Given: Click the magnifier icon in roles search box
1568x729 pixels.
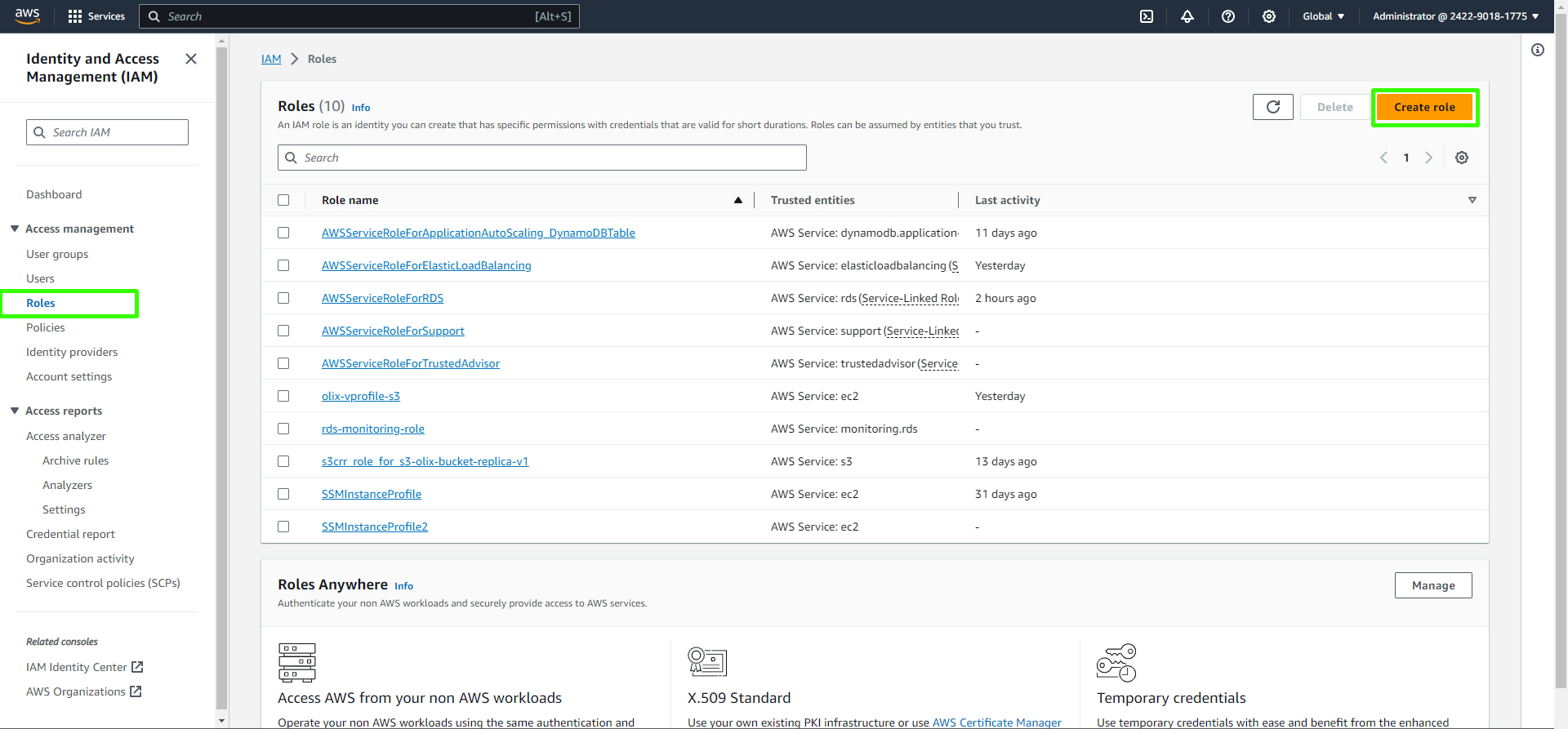Looking at the screenshot, I should click(291, 158).
